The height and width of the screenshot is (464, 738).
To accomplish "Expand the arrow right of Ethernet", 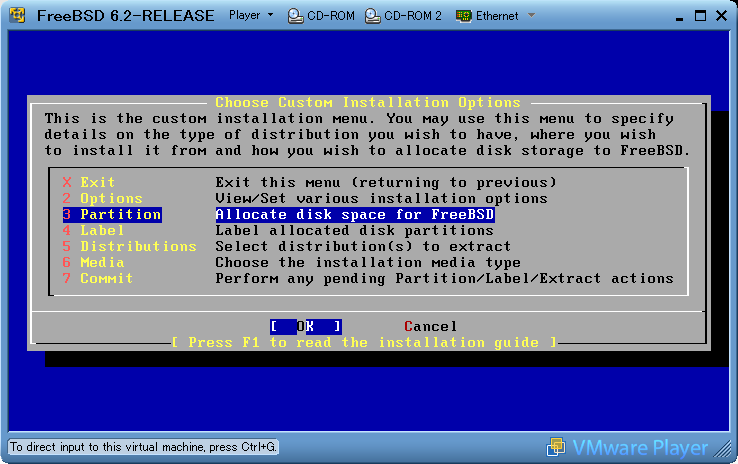I will click(531, 16).
